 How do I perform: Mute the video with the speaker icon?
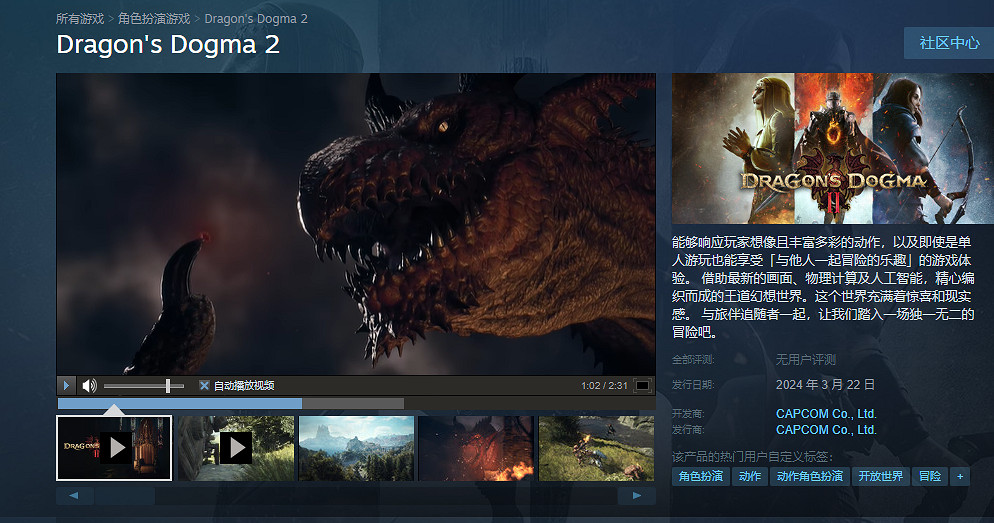[89, 385]
